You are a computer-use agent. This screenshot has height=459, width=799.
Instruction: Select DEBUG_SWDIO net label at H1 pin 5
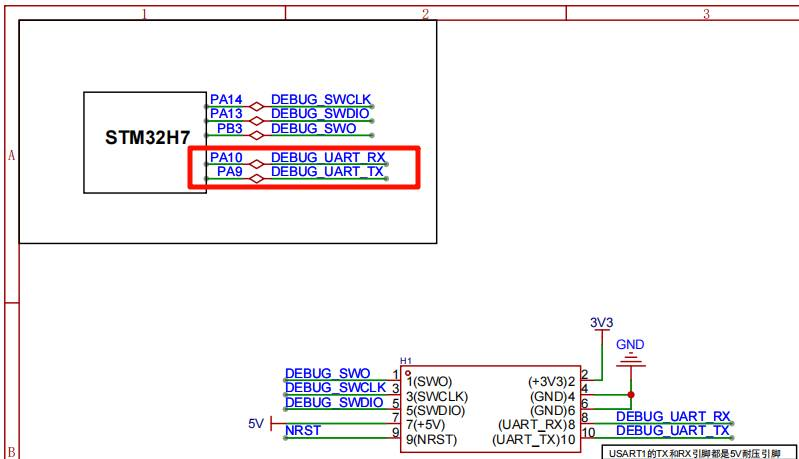pyautogui.click(x=334, y=402)
